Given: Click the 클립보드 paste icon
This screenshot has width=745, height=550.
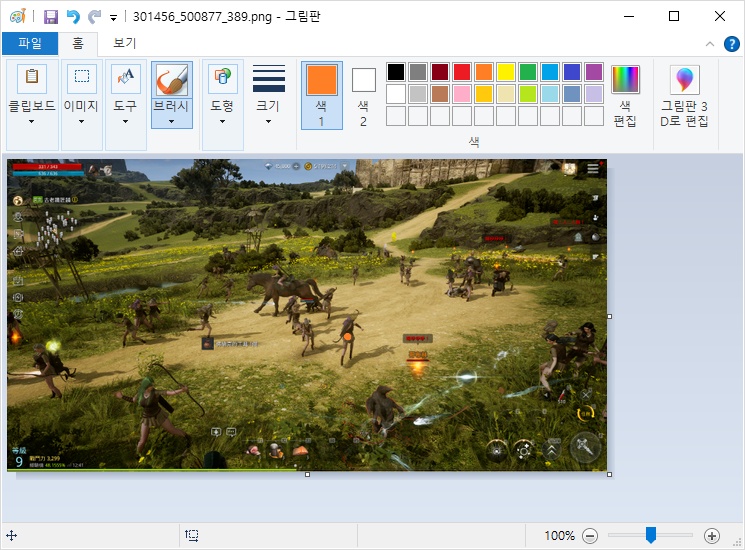Looking at the screenshot, I should click(x=32, y=78).
